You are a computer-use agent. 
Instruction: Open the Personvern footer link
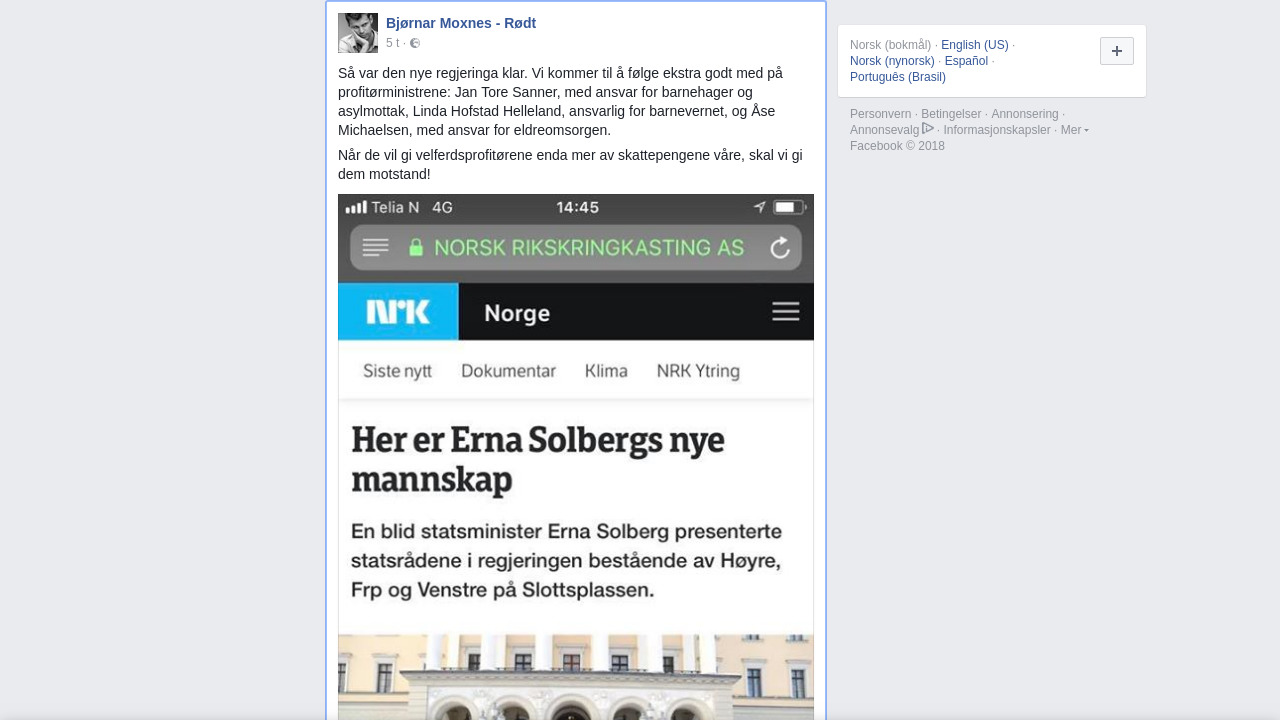click(x=881, y=114)
